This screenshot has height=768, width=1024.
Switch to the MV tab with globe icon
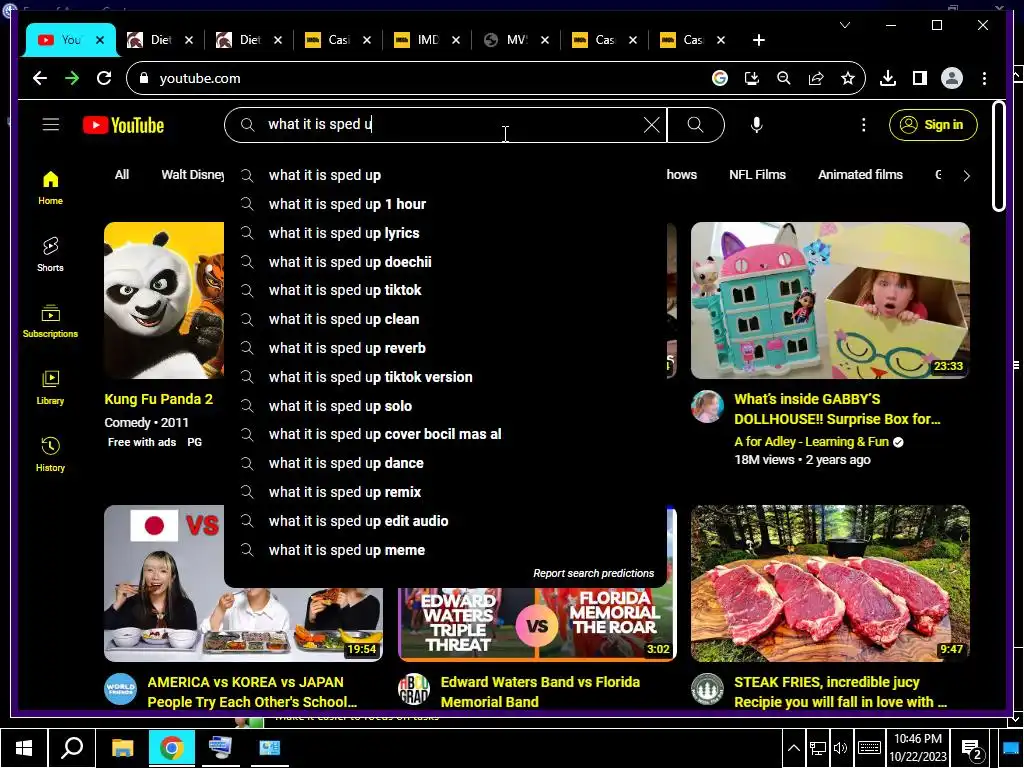point(516,40)
